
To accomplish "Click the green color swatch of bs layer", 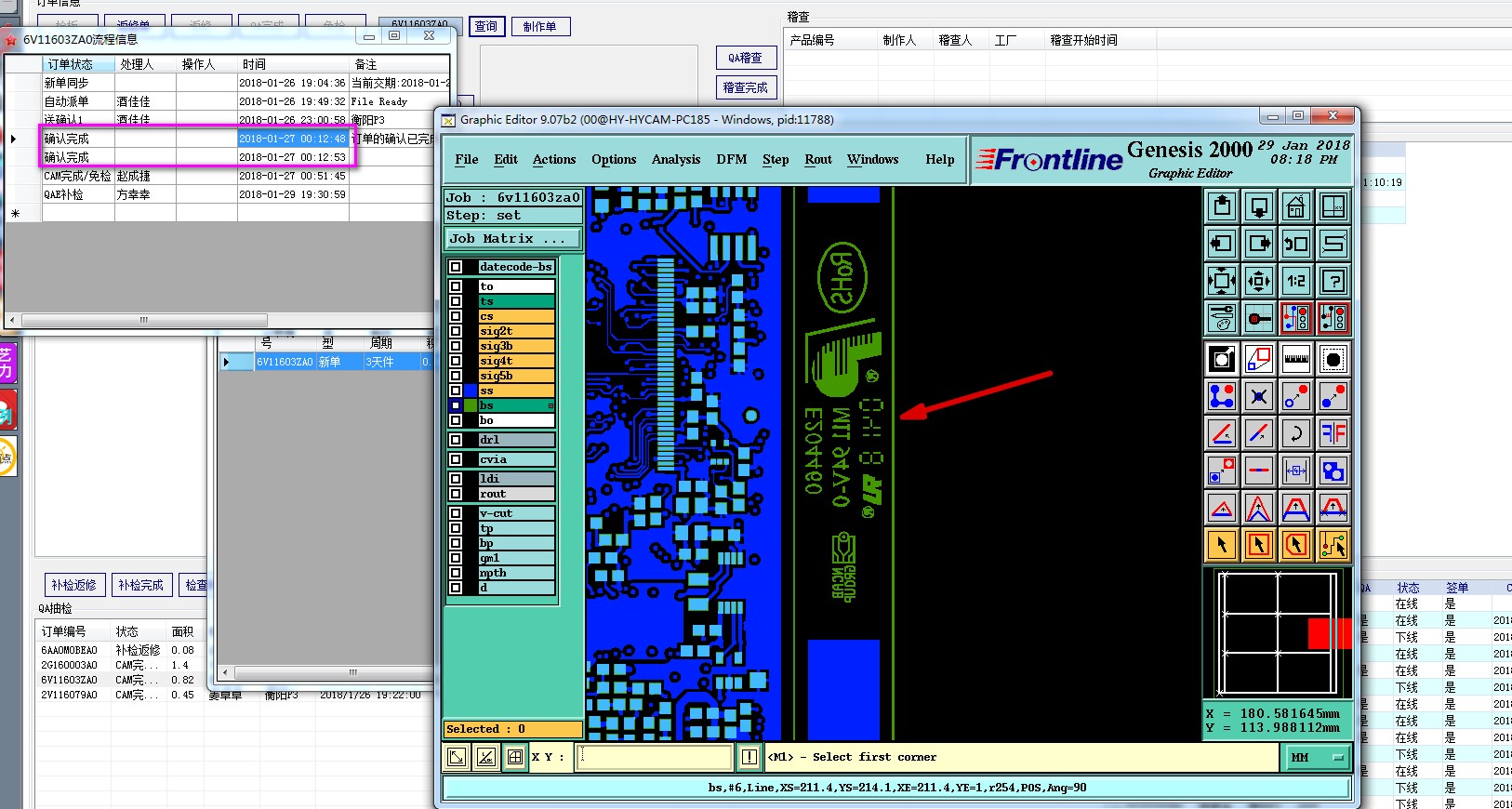I will coord(471,405).
